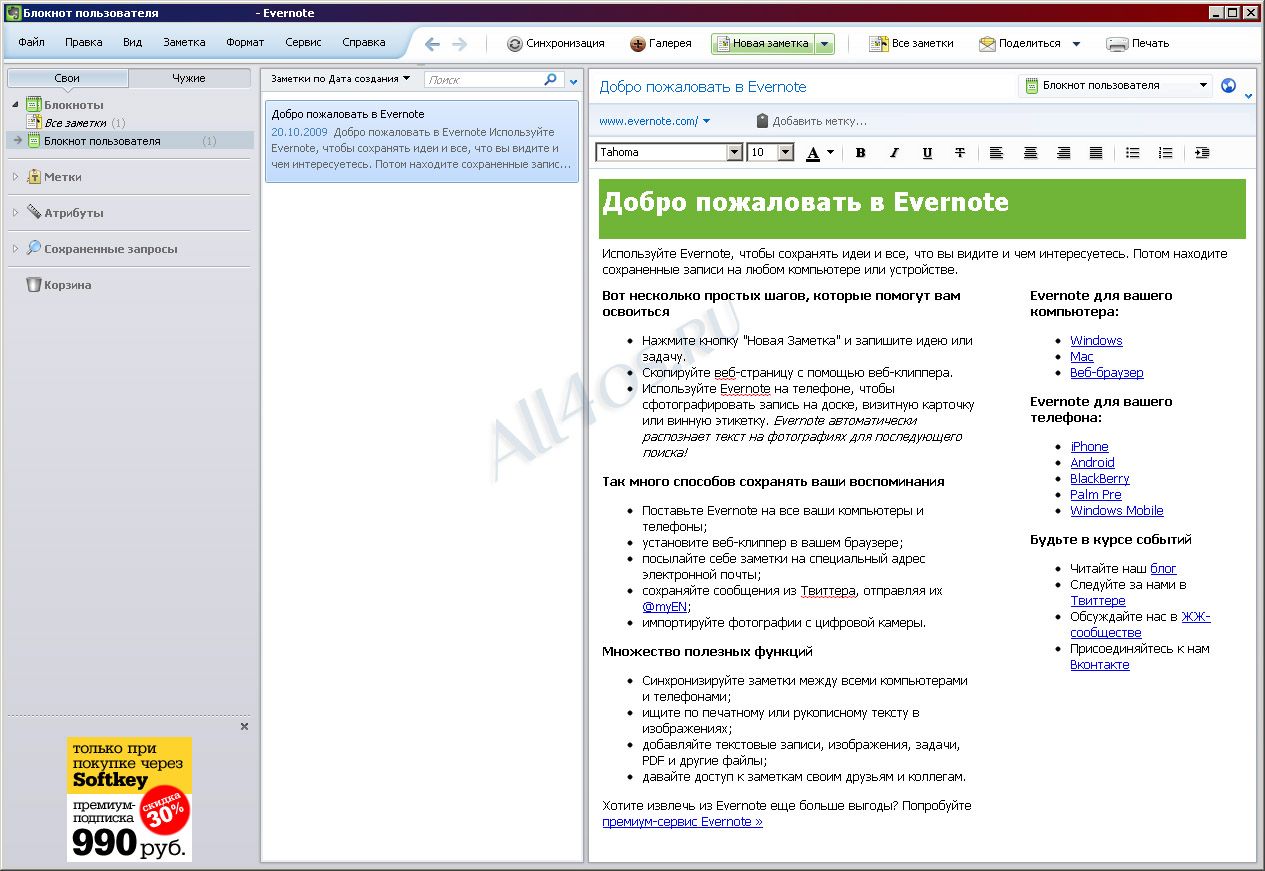Select the Добро пожаловать в Evernote note card
This screenshot has height=871, width=1265.
(x=422, y=141)
